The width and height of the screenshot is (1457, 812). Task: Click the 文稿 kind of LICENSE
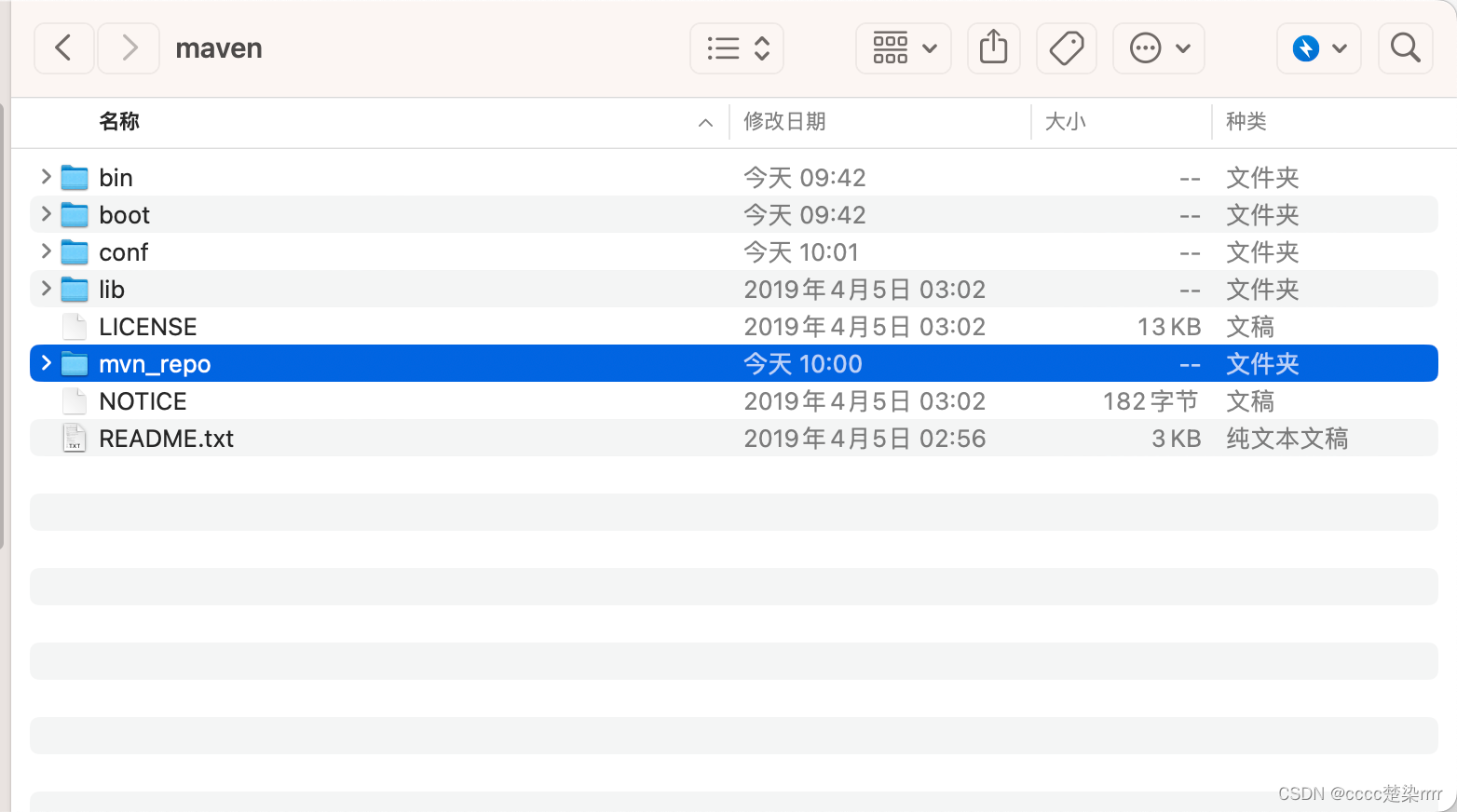point(1250,326)
